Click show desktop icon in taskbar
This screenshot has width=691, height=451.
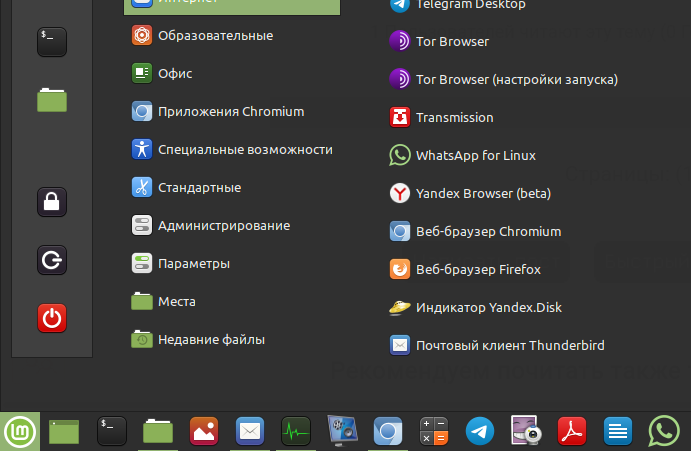pos(64,432)
